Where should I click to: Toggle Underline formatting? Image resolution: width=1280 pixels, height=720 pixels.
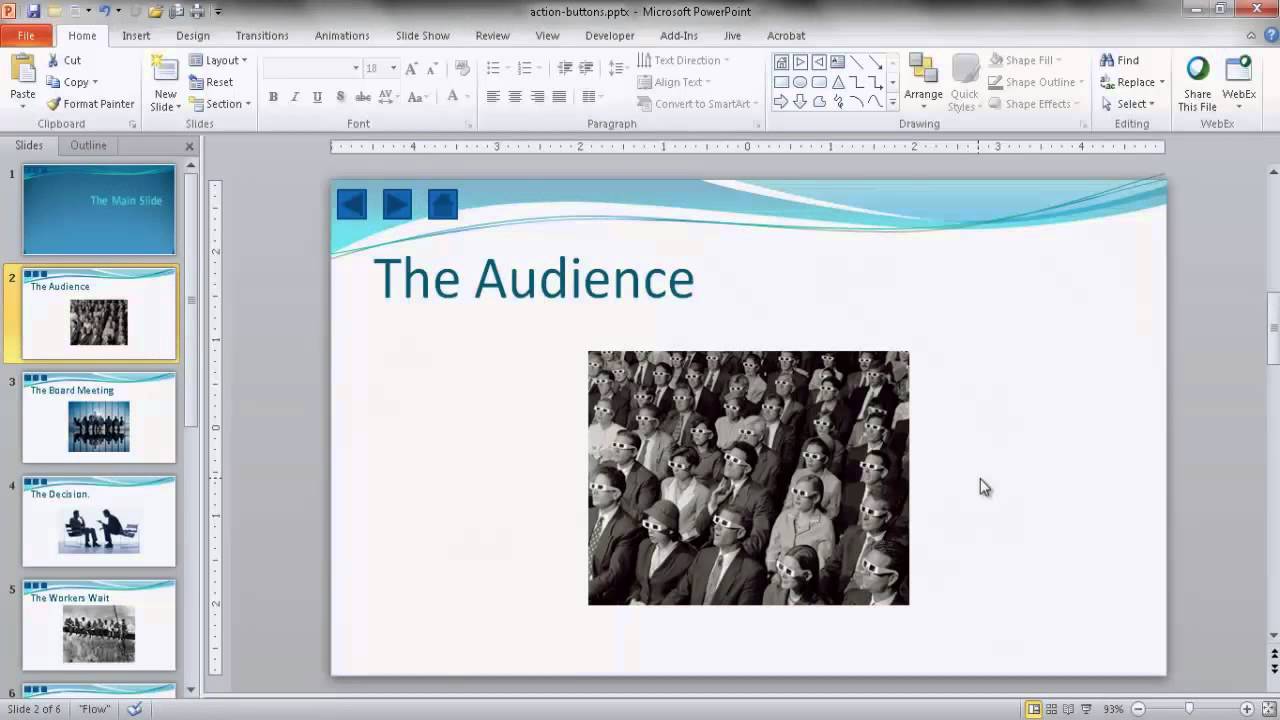317,97
